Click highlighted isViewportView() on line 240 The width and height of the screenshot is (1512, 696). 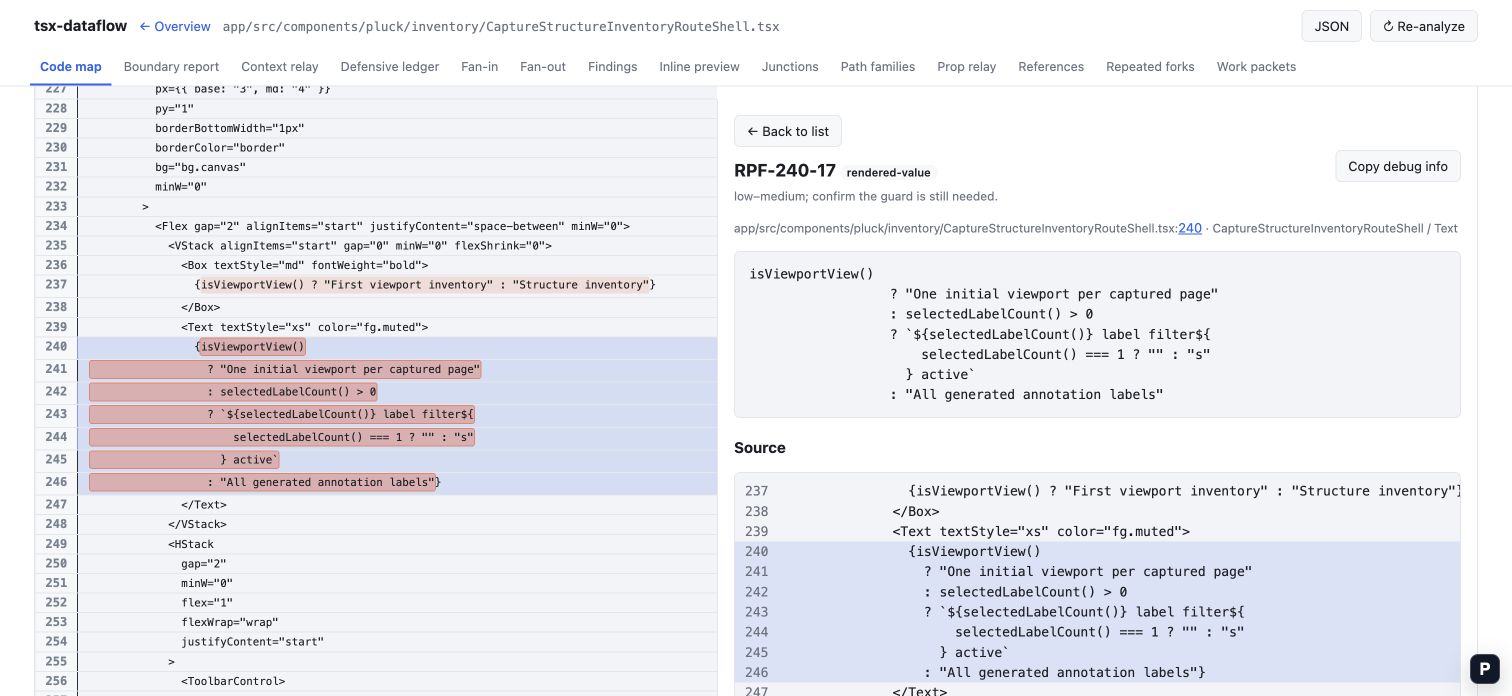pos(253,347)
